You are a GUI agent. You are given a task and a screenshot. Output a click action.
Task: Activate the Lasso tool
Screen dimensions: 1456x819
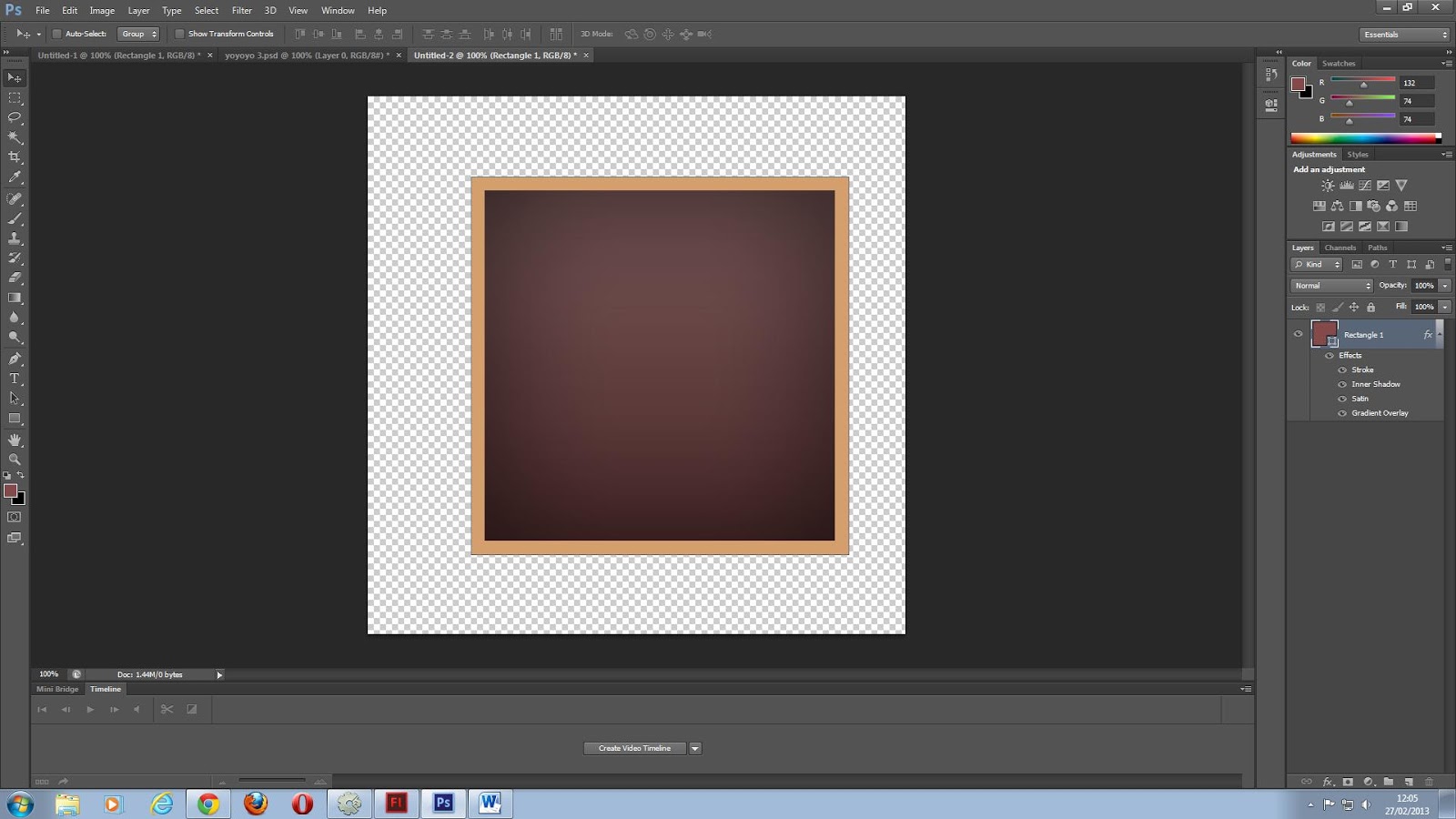pos(13,118)
